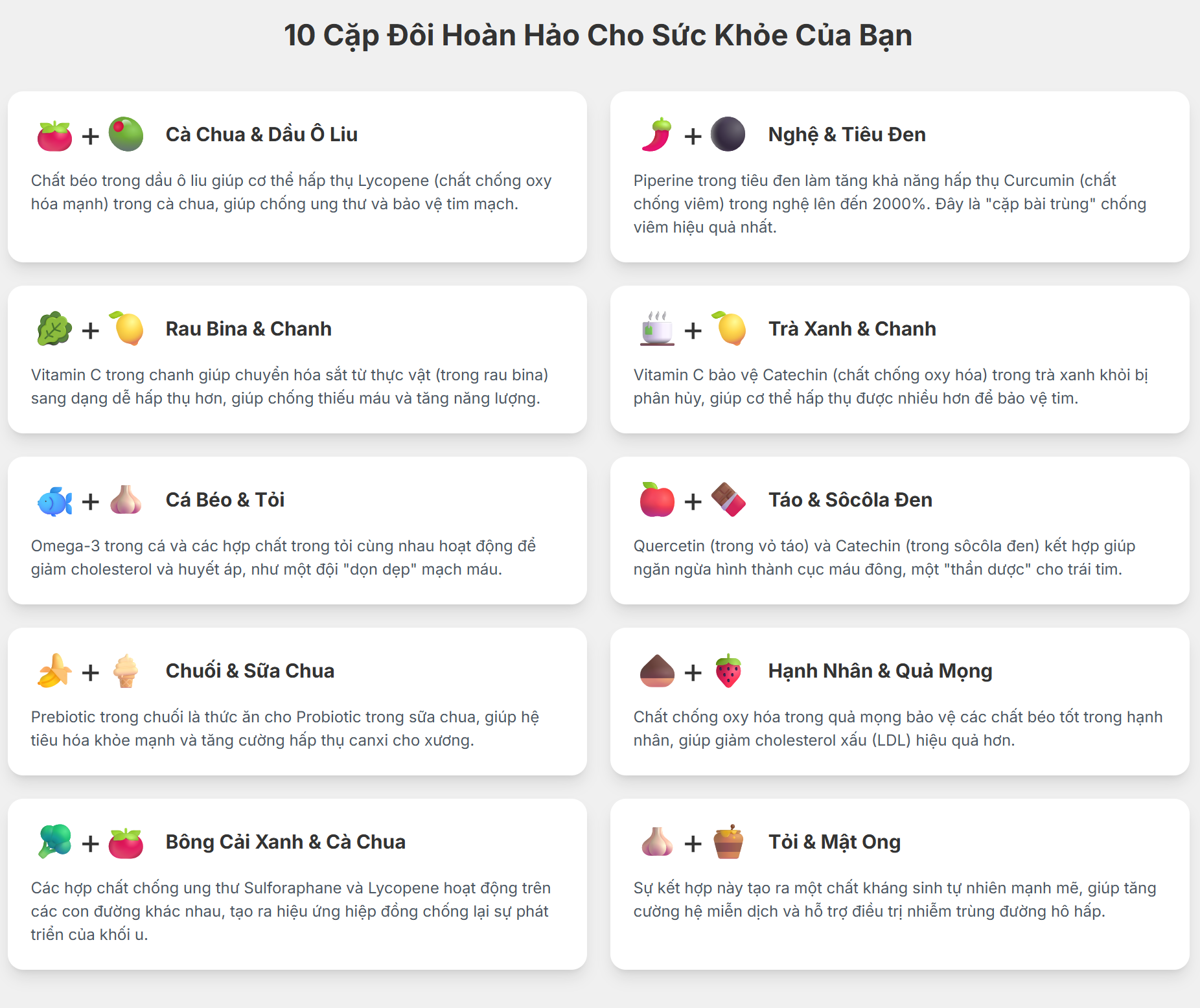Image resolution: width=1200 pixels, height=1008 pixels.
Task: Click the ice cream cone icon
Action: coord(126,670)
